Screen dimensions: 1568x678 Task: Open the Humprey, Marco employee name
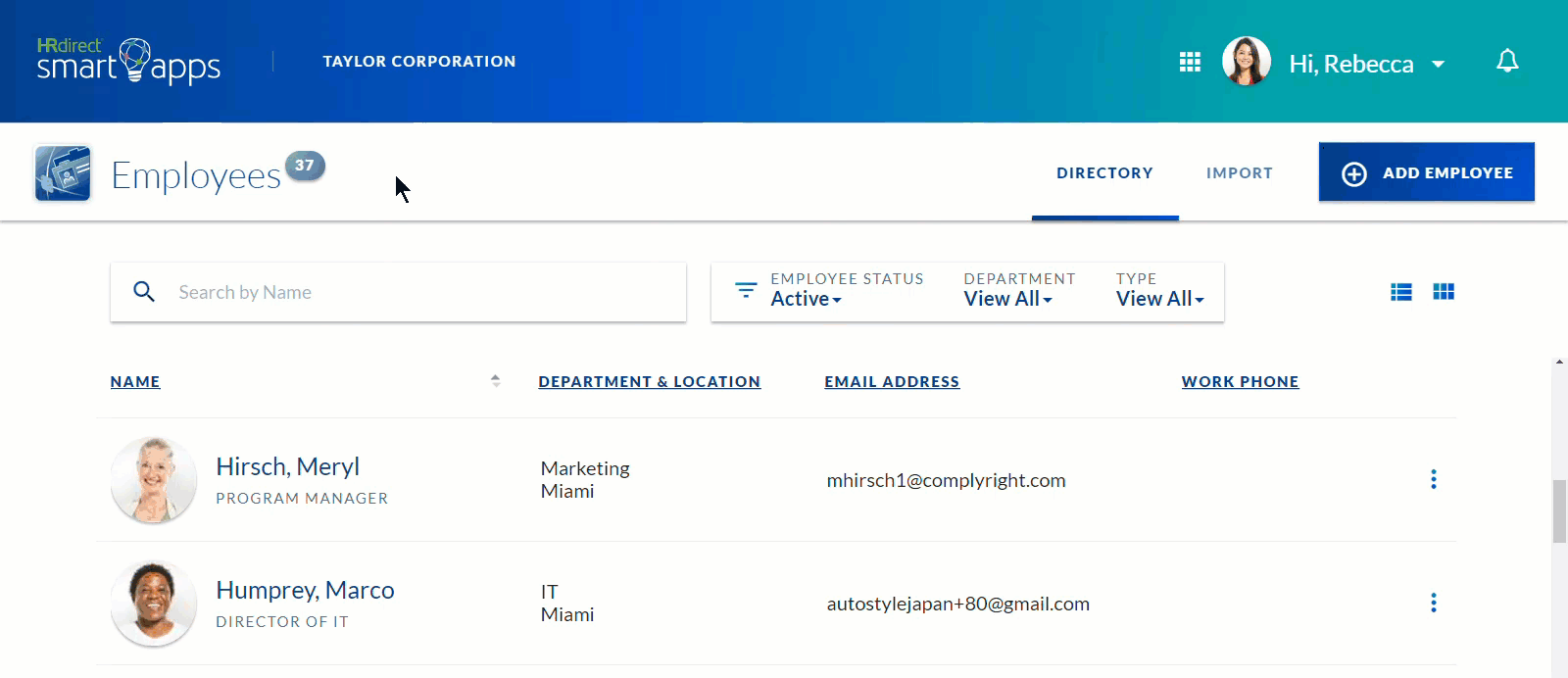pyautogui.click(x=305, y=590)
